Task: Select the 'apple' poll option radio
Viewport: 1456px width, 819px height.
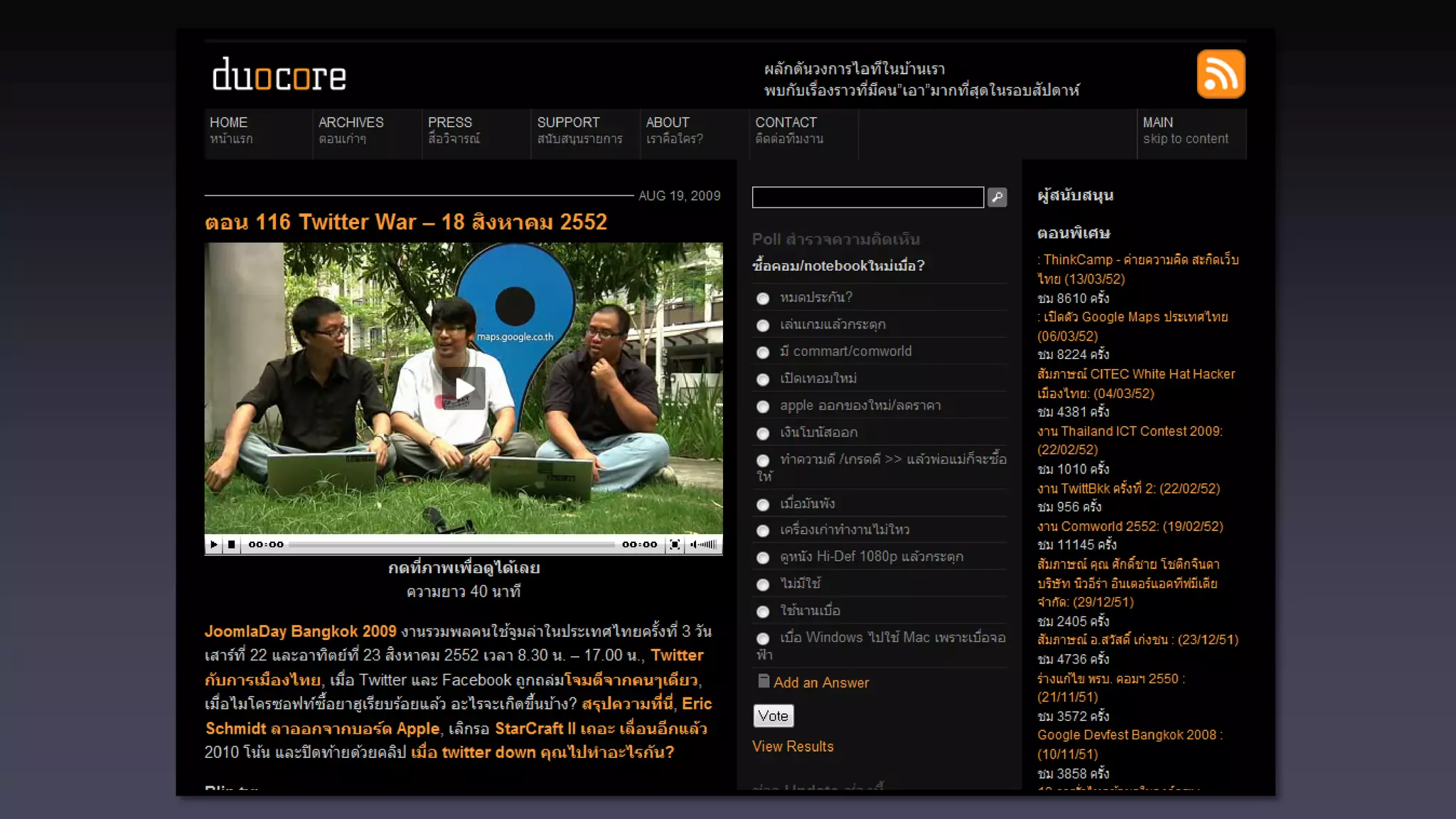Action: click(763, 407)
